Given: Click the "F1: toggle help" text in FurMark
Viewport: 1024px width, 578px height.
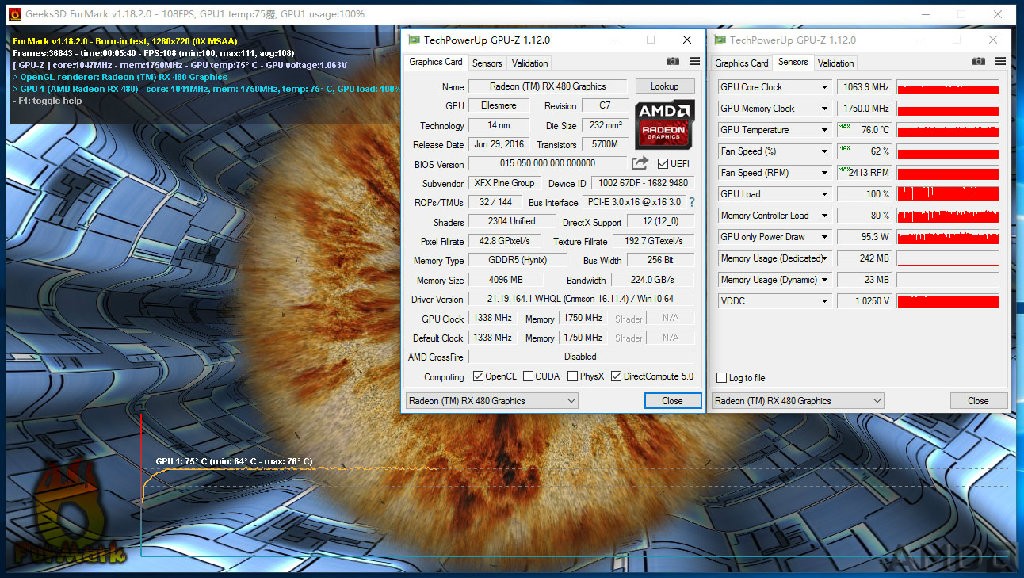Looking at the screenshot, I should pos(48,101).
